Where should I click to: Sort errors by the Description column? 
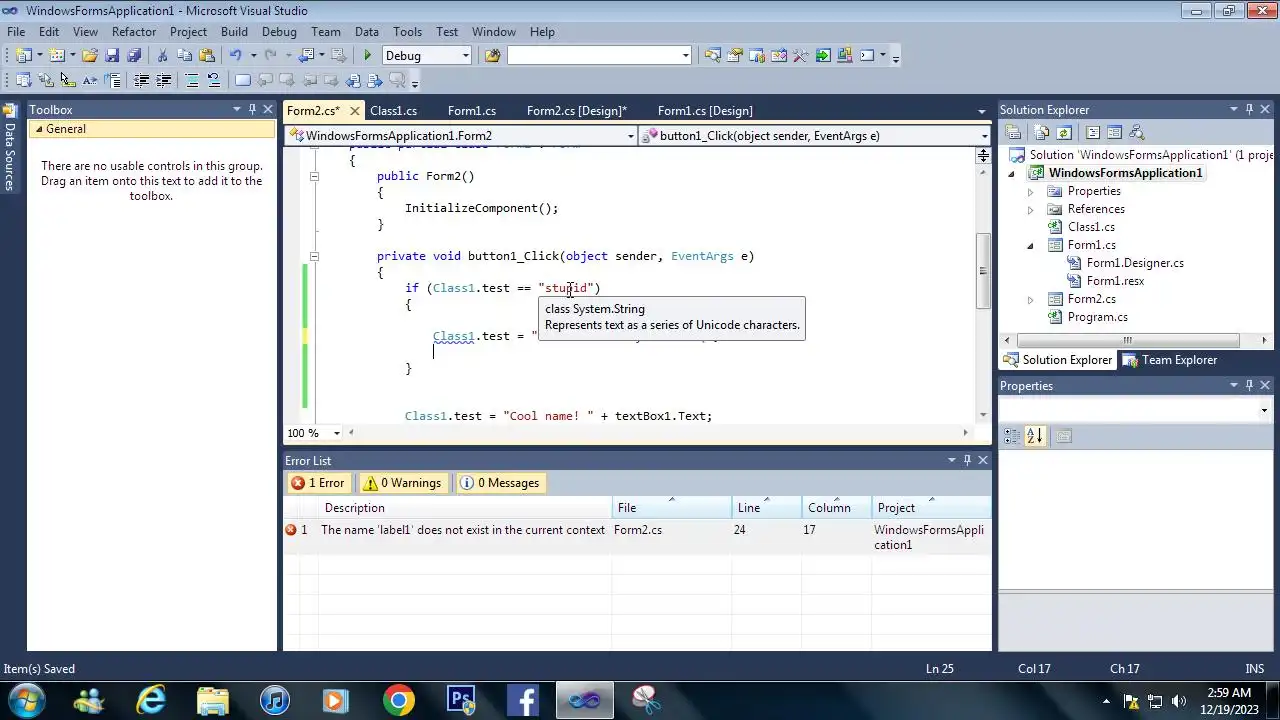pyautogui.click(x=465, y=508)
